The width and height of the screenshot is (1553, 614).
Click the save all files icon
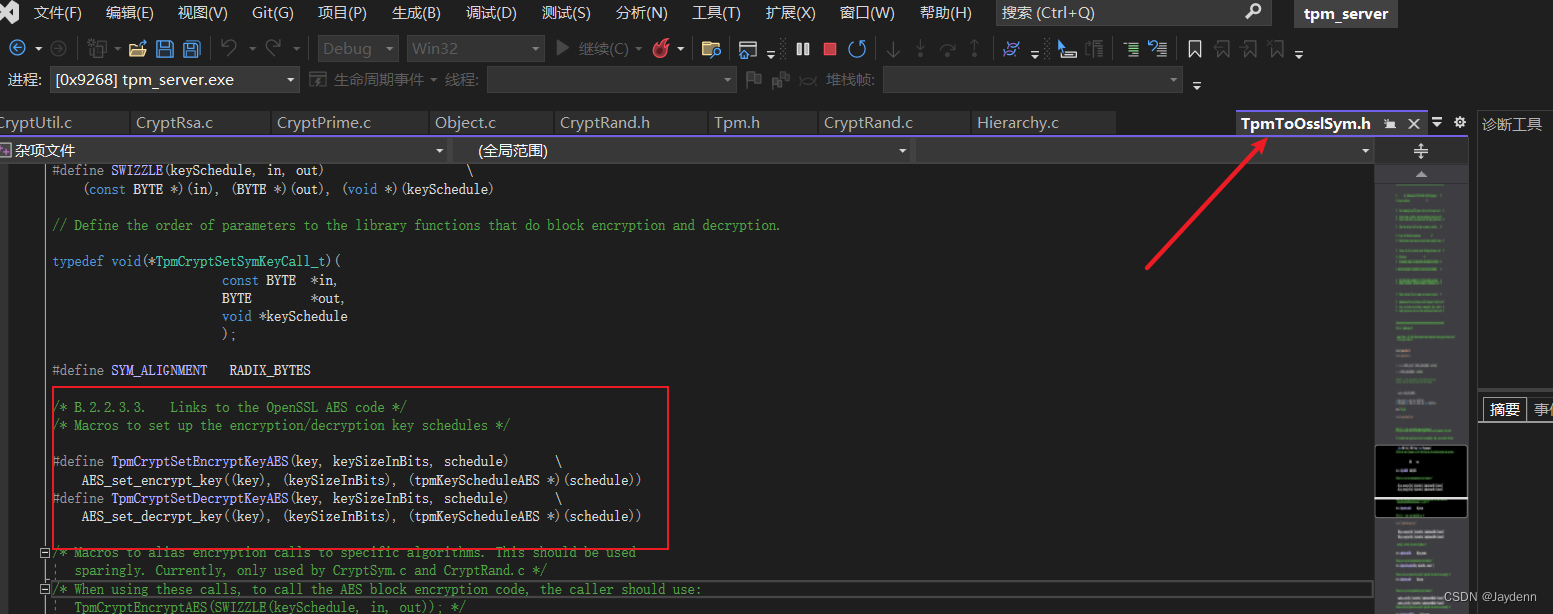point(191,48)
